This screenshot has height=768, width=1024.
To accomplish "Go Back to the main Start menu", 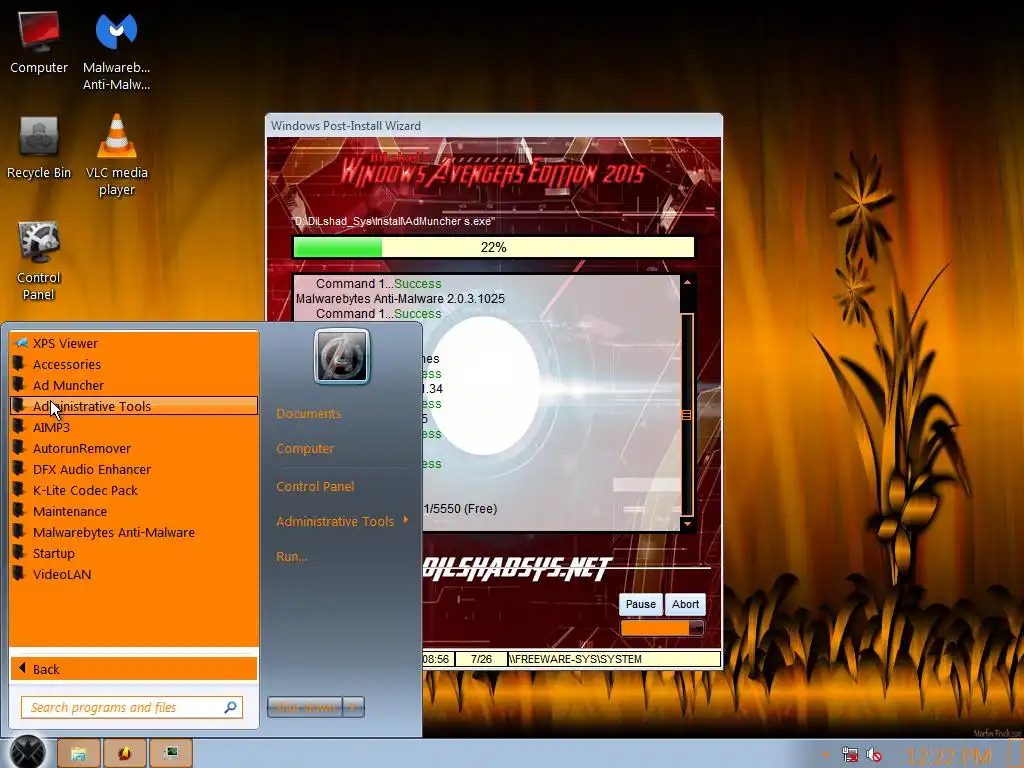I will coord(134,669).
